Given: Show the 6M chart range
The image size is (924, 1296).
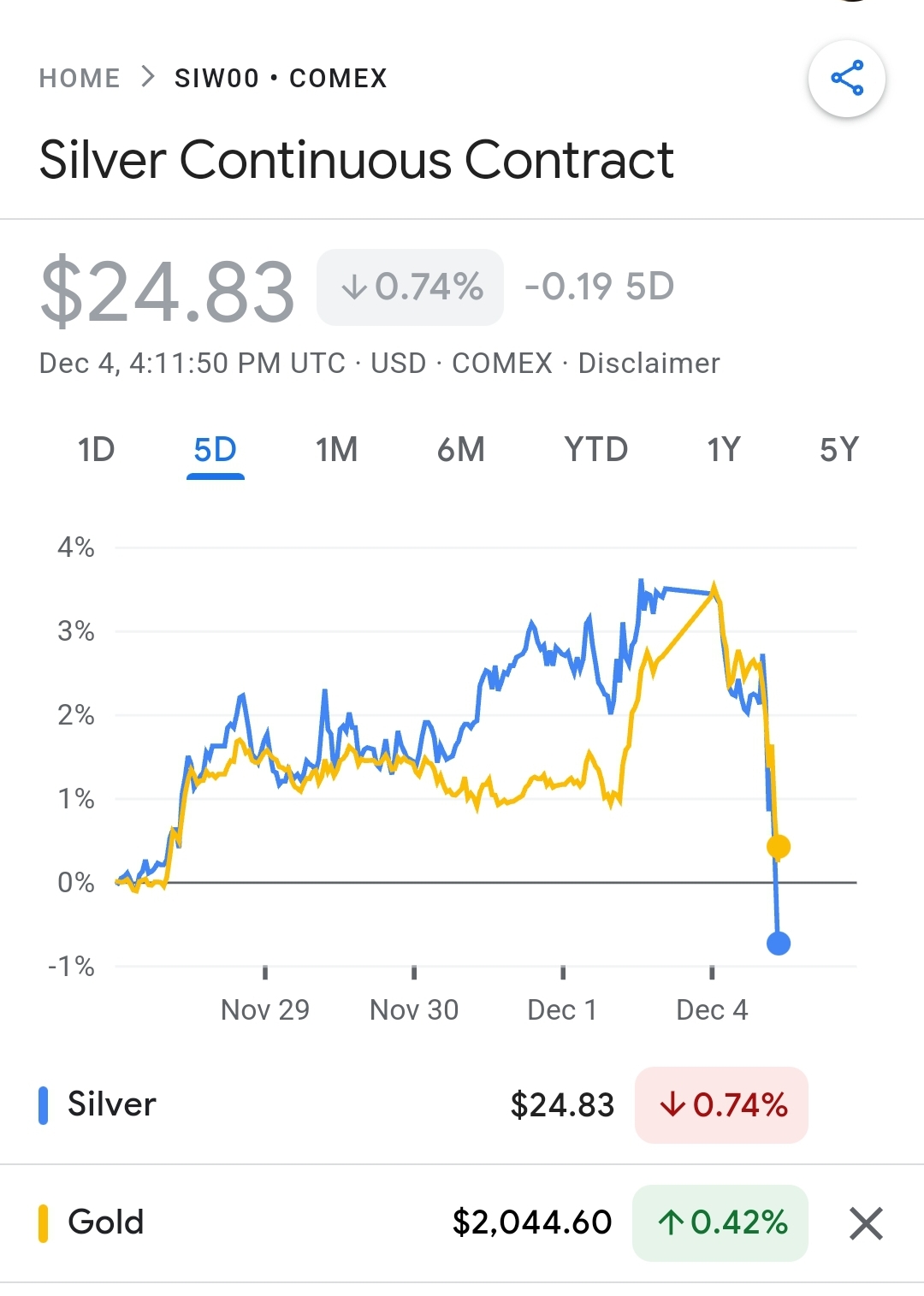Looking at the screenshot, I should click(x=460, y=450).
